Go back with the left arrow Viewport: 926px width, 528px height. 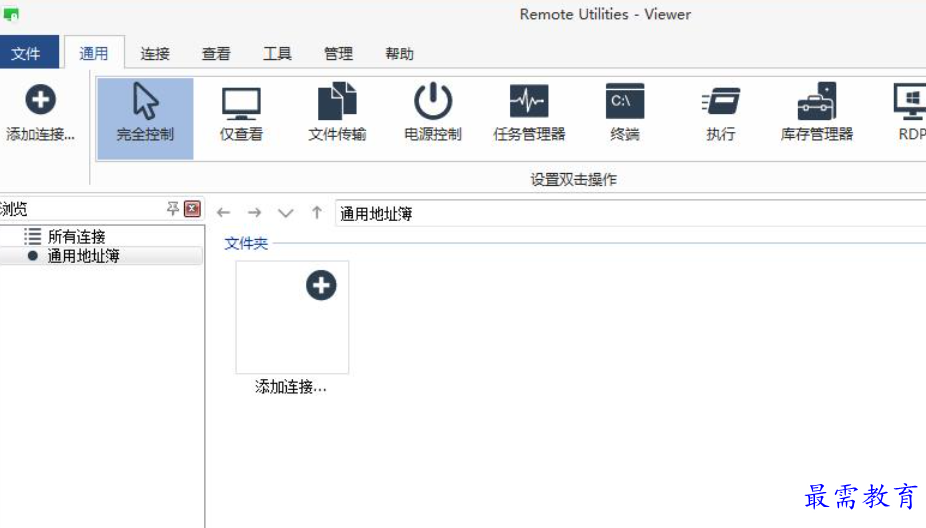coord(223,213)
